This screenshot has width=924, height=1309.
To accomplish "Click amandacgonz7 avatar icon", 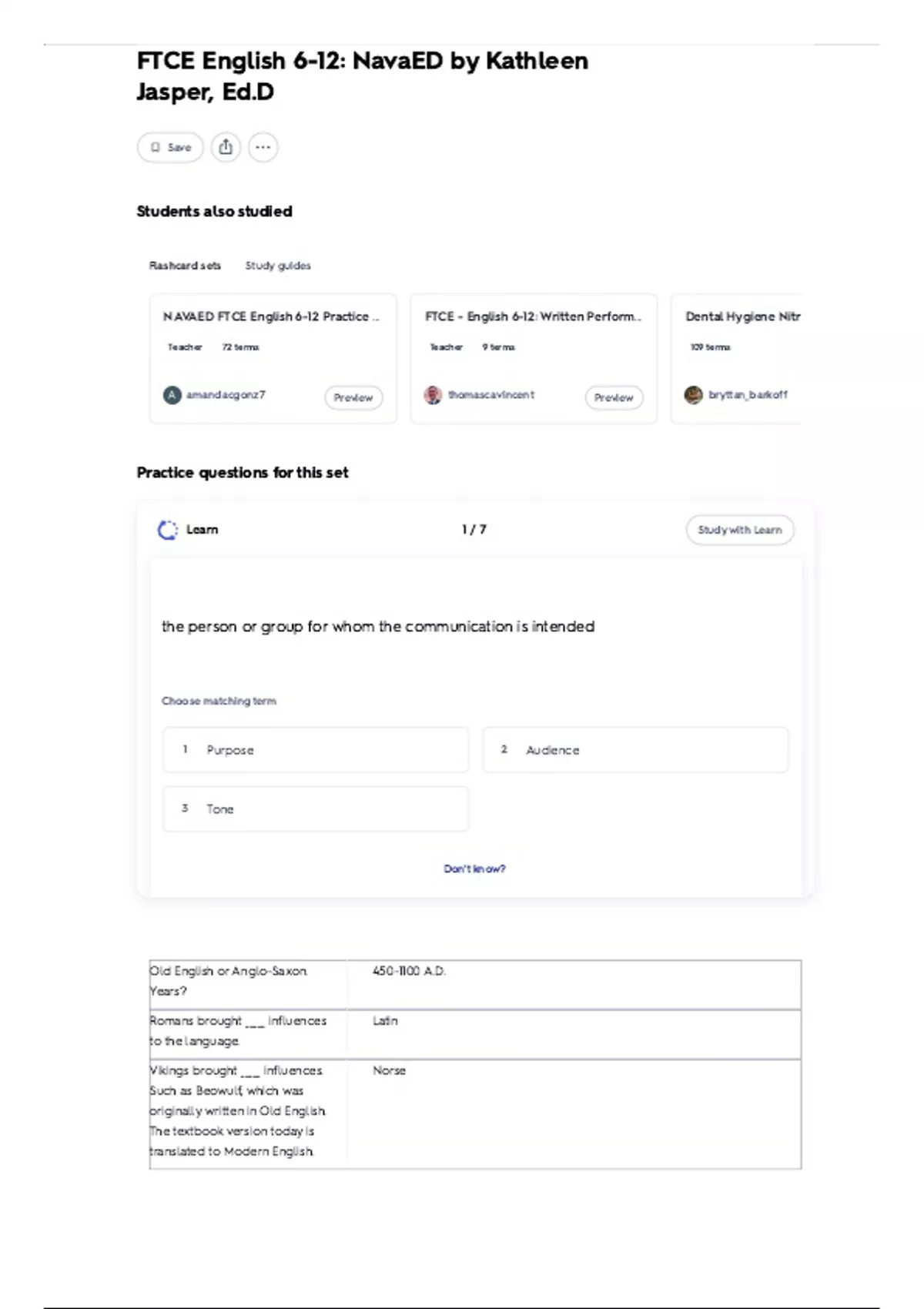I will point(172,395).
